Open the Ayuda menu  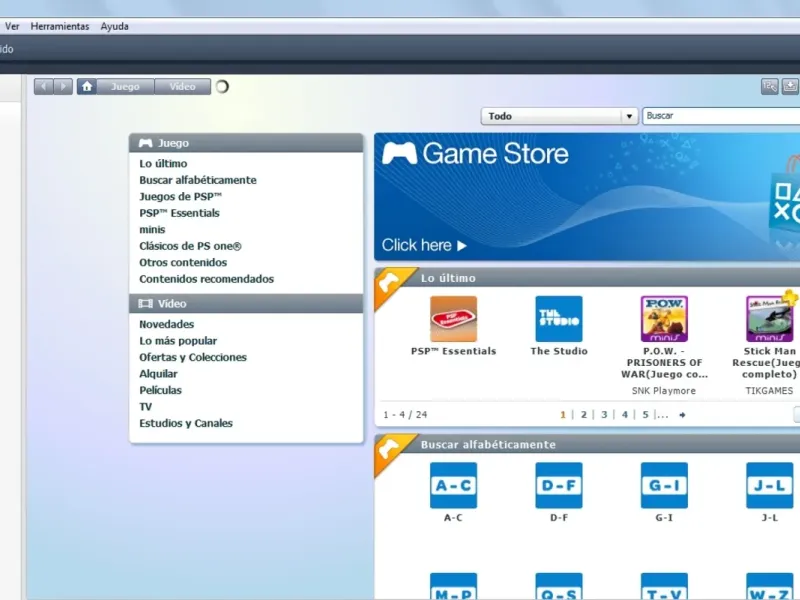point(114,26)
